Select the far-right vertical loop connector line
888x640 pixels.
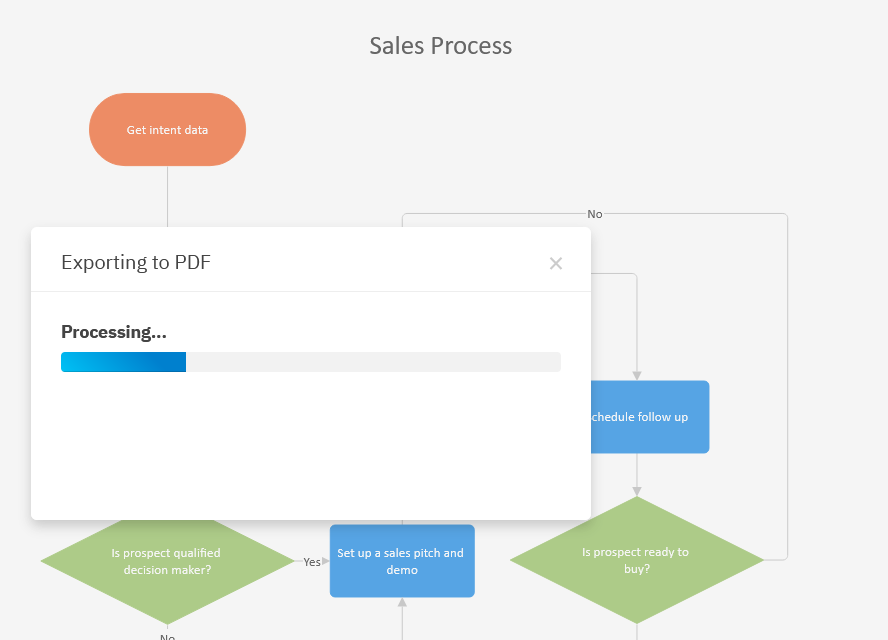click(x=788, y=390)
